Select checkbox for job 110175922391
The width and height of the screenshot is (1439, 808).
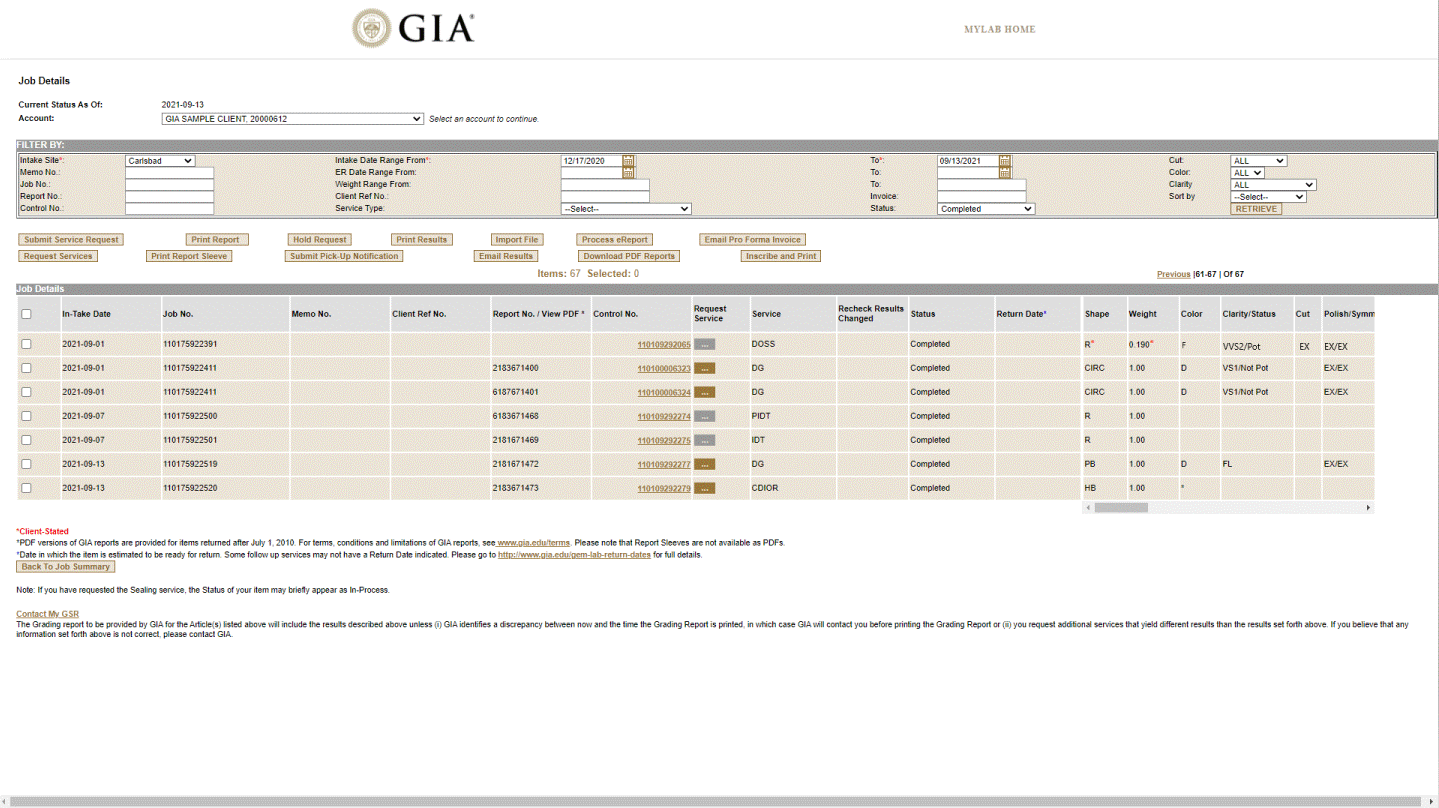[26, 344]
